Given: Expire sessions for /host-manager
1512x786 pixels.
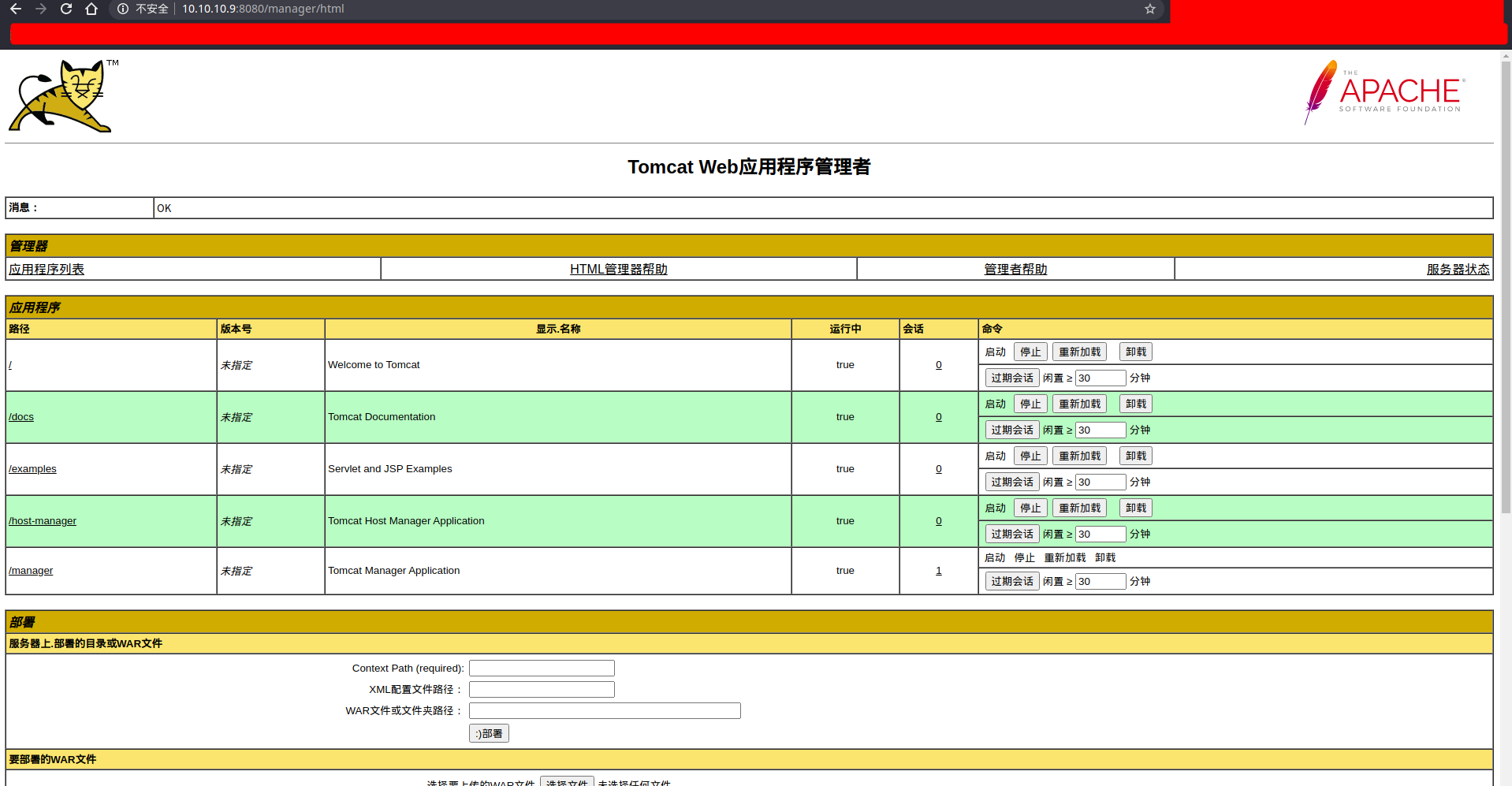Looking at the screenshot, I should pos(1012,534).
